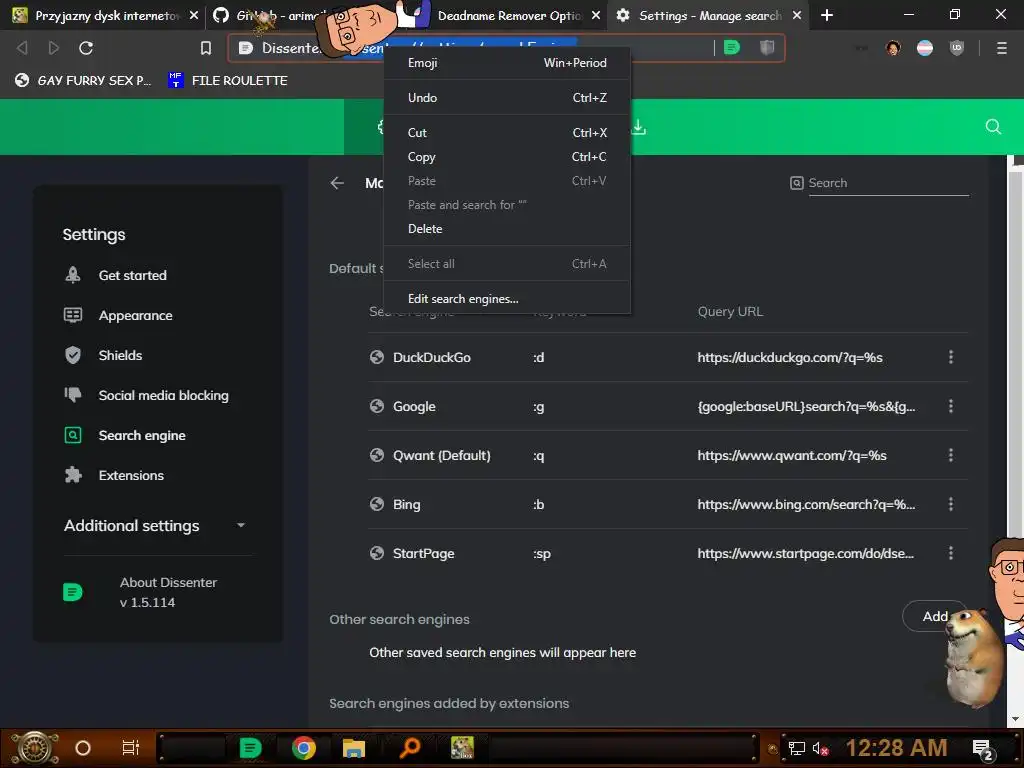Go back using the settings page arrow
The height and width of the screenshot is (768, 1024).
[337, 184]
